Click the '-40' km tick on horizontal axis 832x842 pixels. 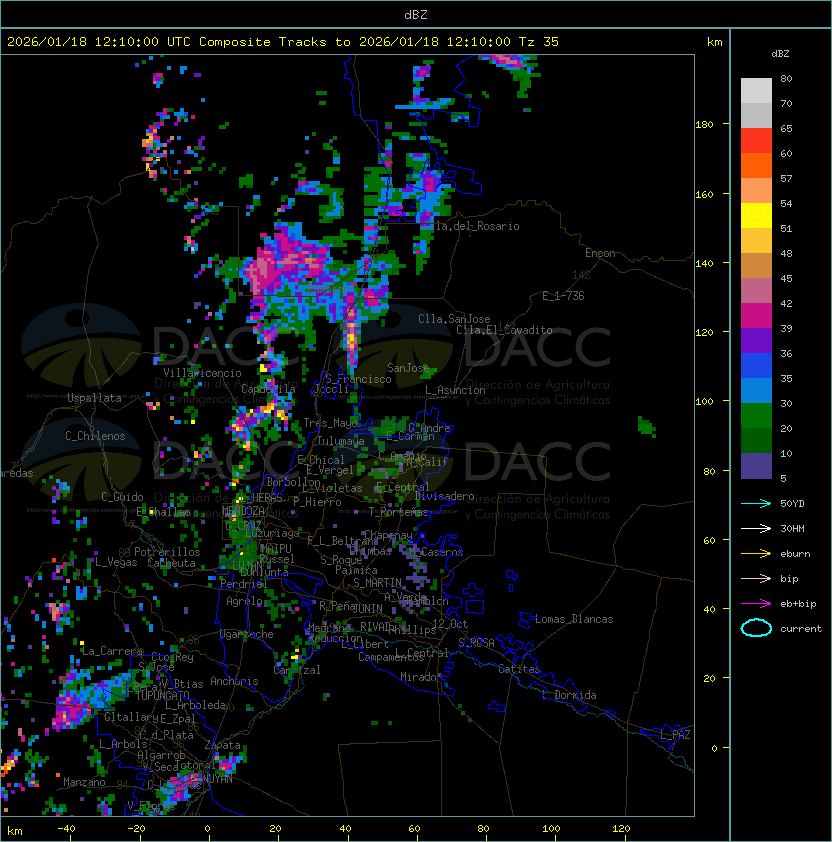click(x=66, y=829)
